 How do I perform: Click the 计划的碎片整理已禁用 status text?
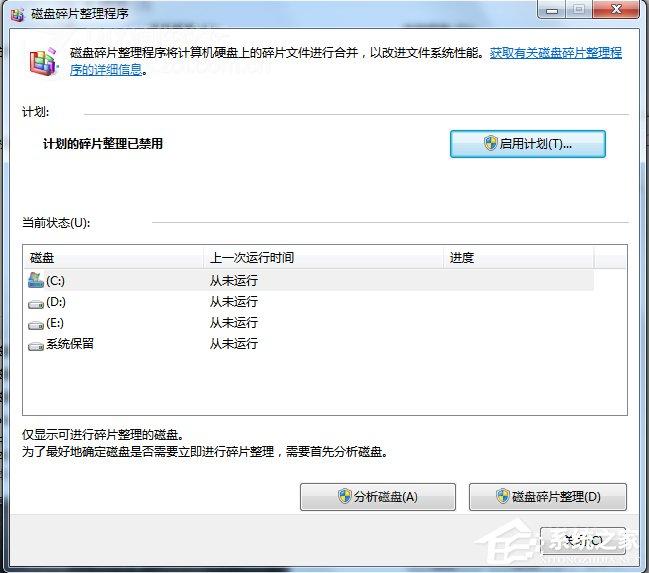pos(103,144)
